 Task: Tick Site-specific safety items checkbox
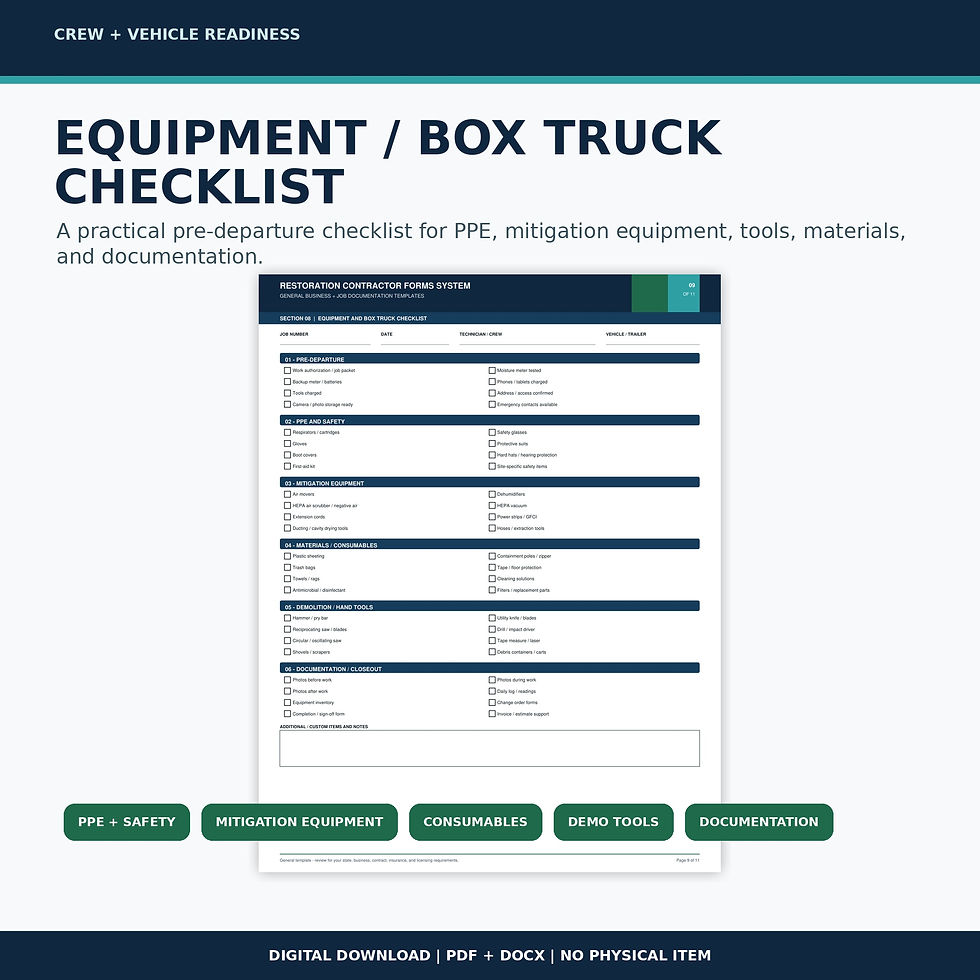tap(492, 466)
